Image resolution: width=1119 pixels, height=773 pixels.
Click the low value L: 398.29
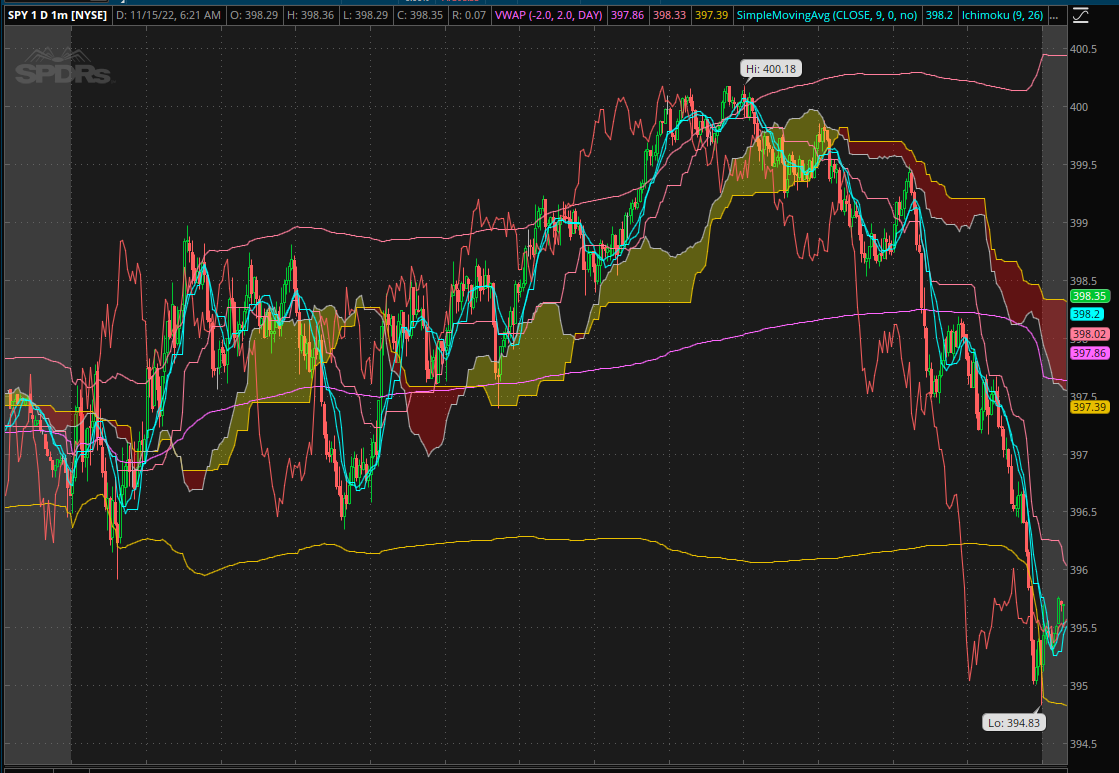pos(365,15)
